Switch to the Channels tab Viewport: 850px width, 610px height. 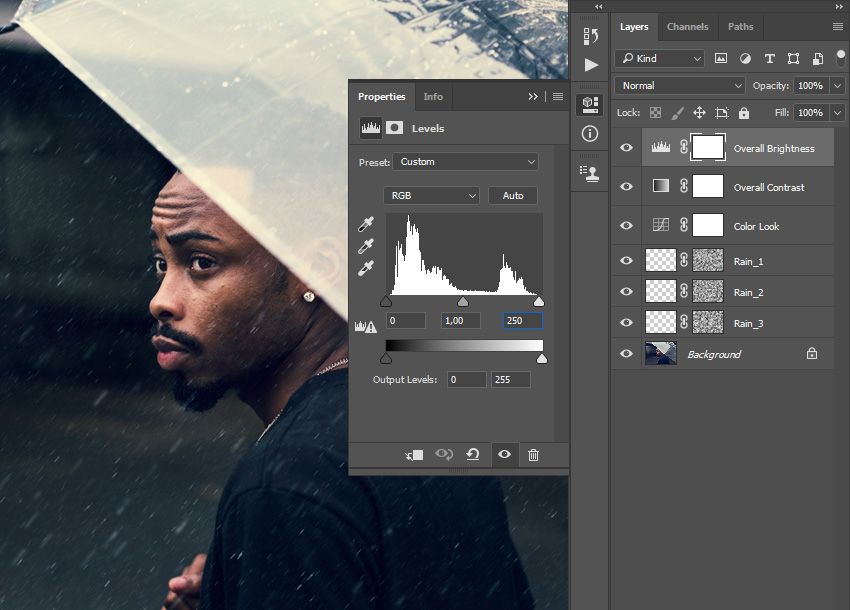687,27
